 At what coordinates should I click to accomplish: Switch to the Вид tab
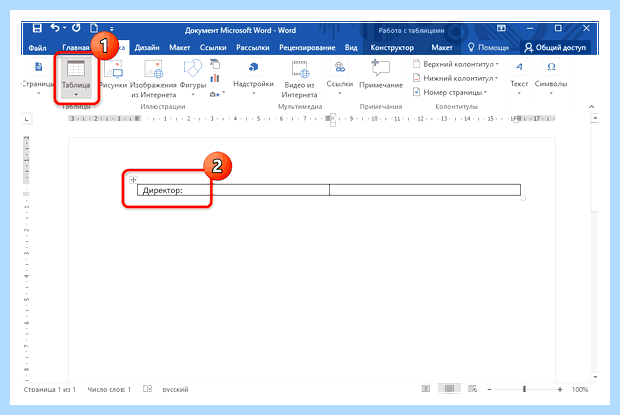pos(351,48)
